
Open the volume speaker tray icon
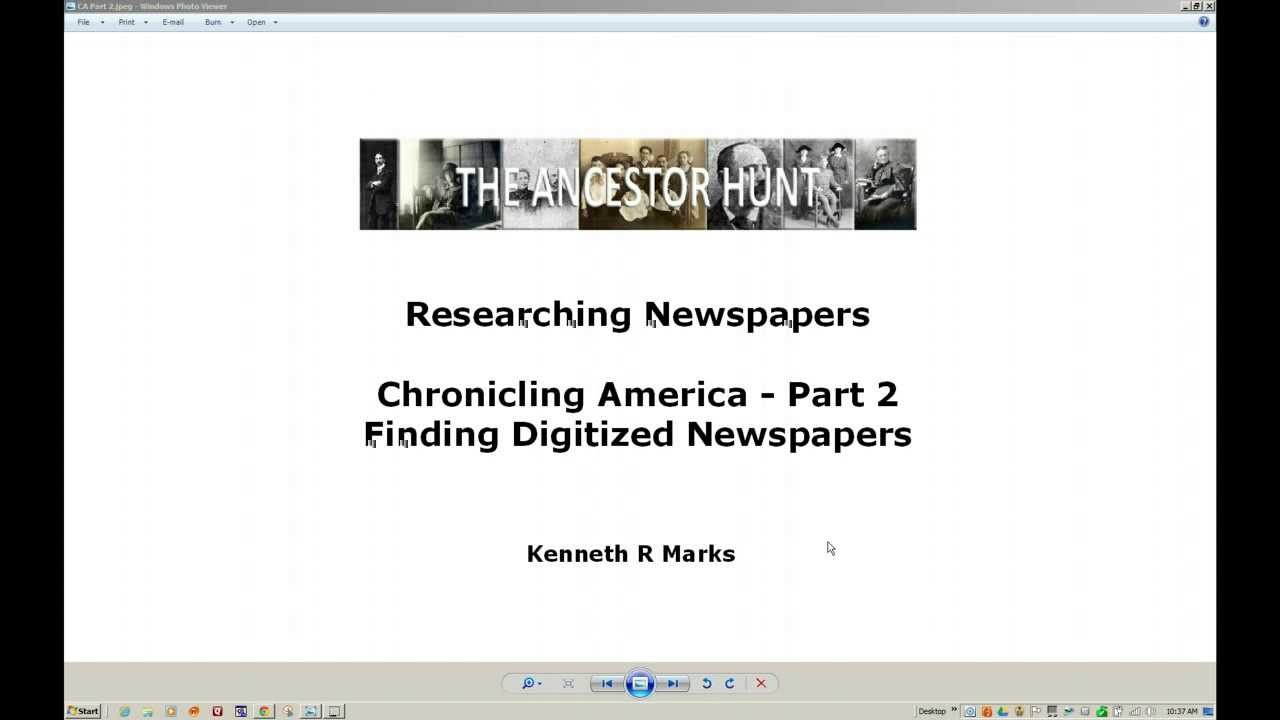(1151, 711)
